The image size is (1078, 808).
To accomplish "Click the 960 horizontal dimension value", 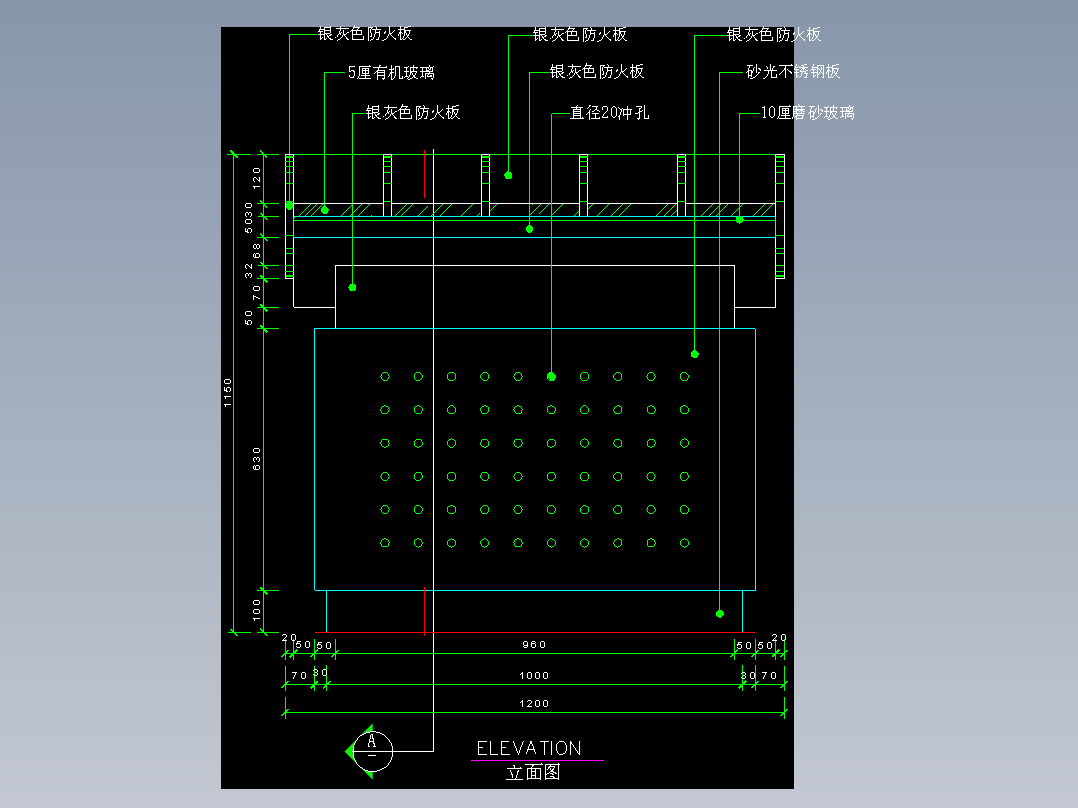I will [x=534, y=644].
